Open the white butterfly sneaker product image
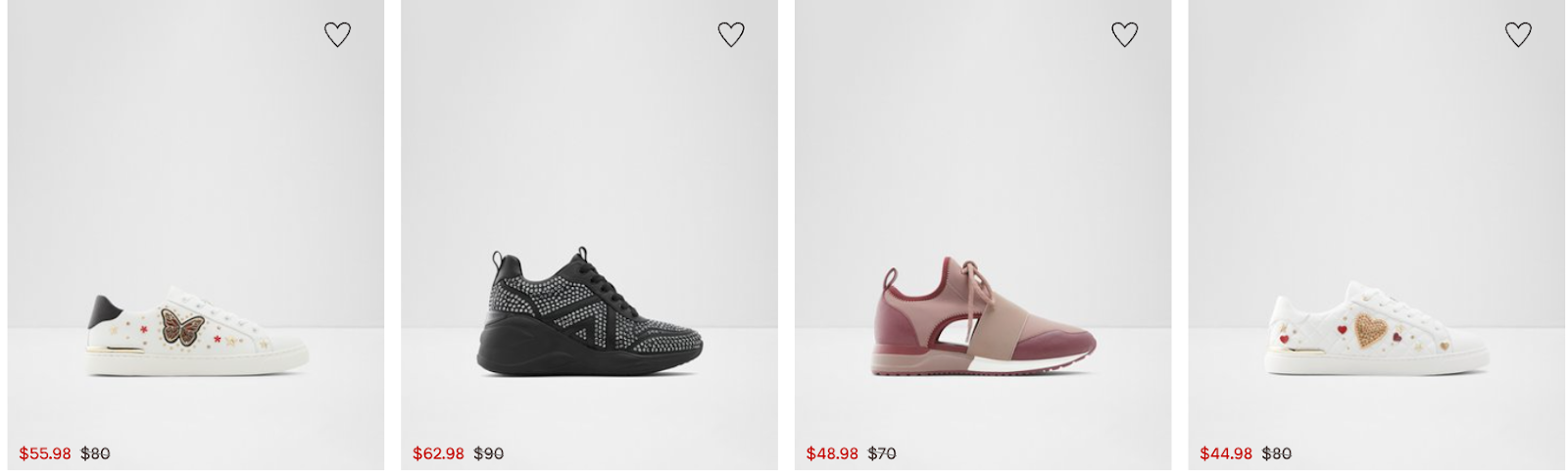1568x473 pixels. click(197, 331)
